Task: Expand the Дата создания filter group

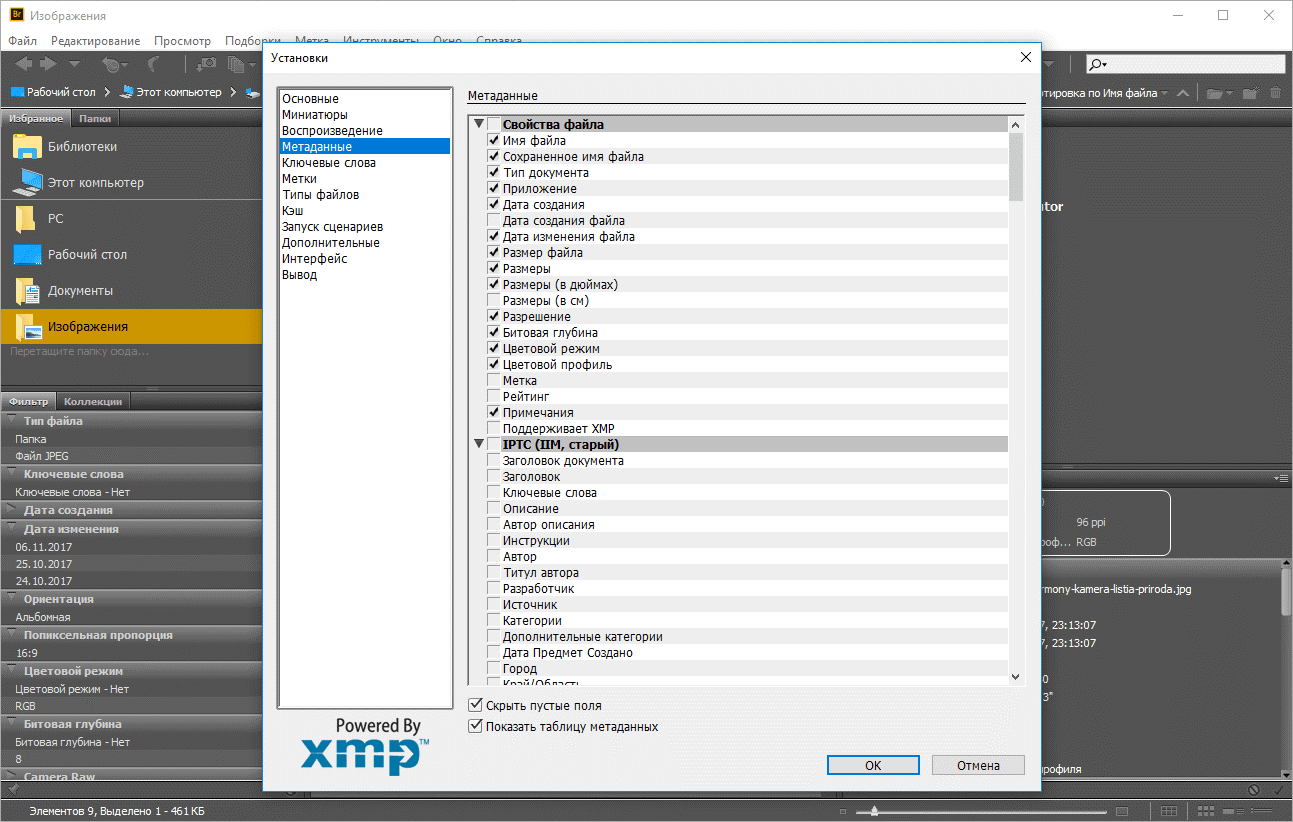Action: (11, 510)
